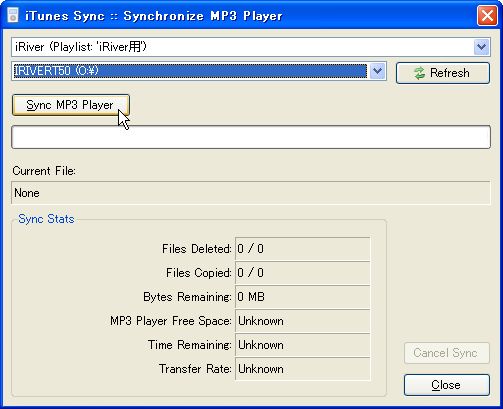Click the Bytes Remaining value 0 MB

click(x=303, y=297)
